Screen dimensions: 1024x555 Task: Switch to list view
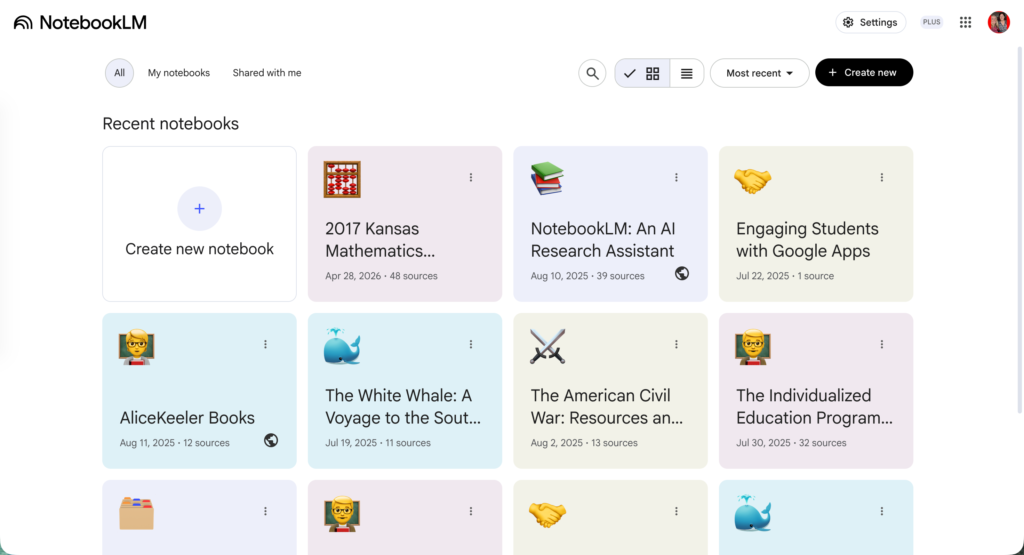[x=686, y=73]
